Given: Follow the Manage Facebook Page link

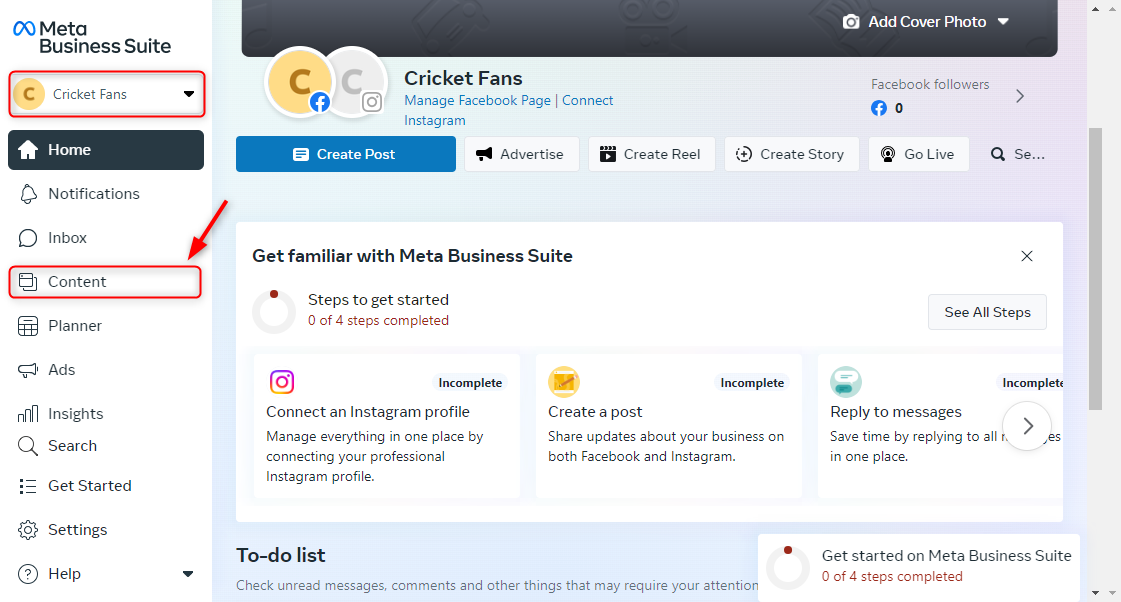Looking at the screenshot, I should [x=477, y=101].
